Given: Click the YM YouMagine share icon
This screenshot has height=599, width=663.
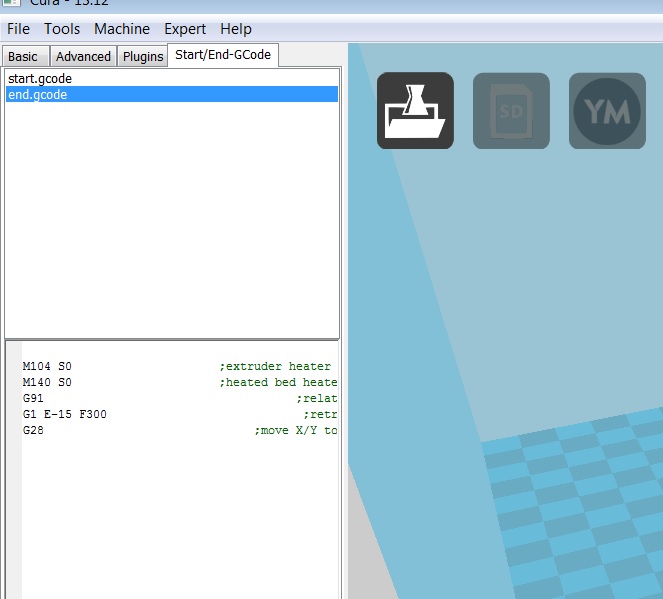Looking at the screenshot, I should click(607, 111).
